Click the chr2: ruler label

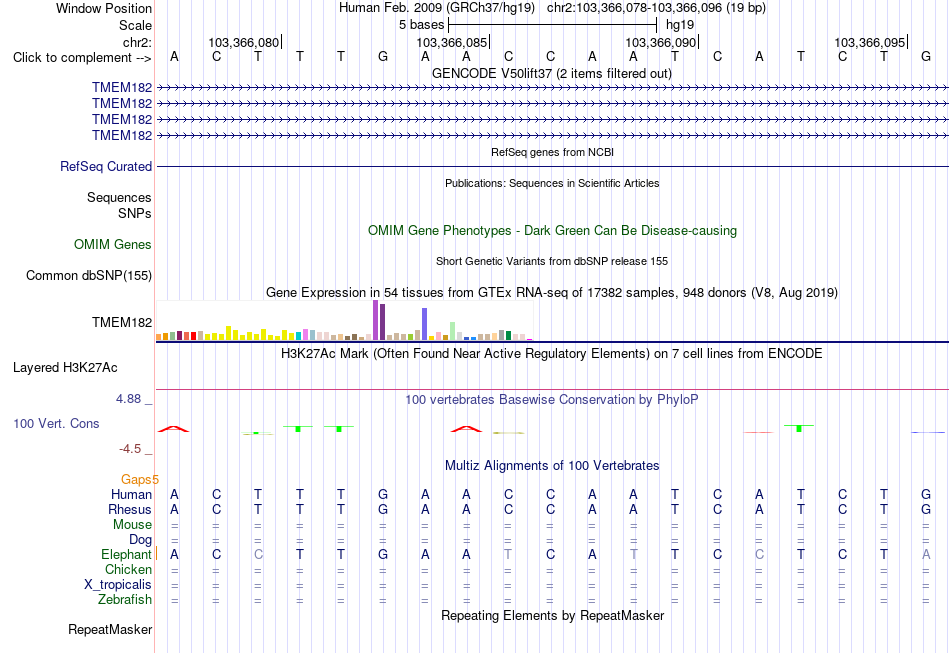137,42
